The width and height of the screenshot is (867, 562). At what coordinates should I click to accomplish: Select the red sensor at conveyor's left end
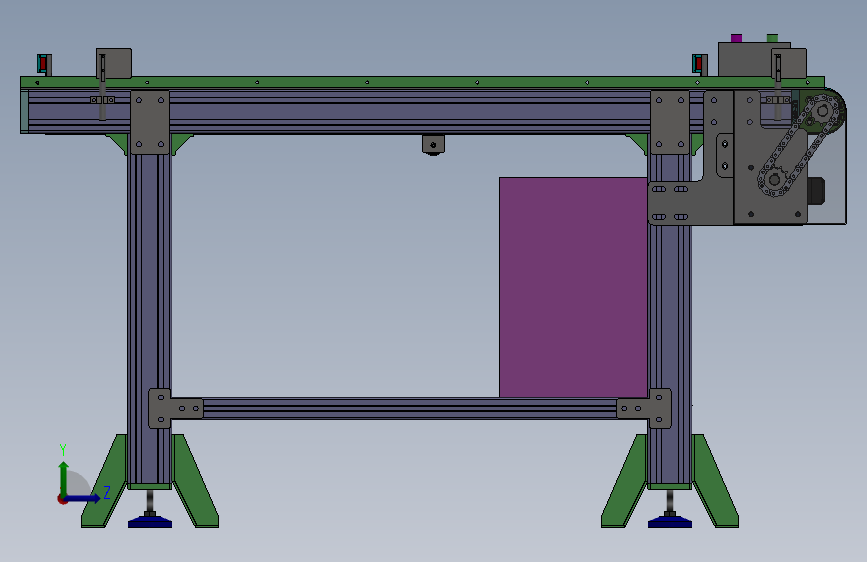pyautogui.click(x=43, y=64)
